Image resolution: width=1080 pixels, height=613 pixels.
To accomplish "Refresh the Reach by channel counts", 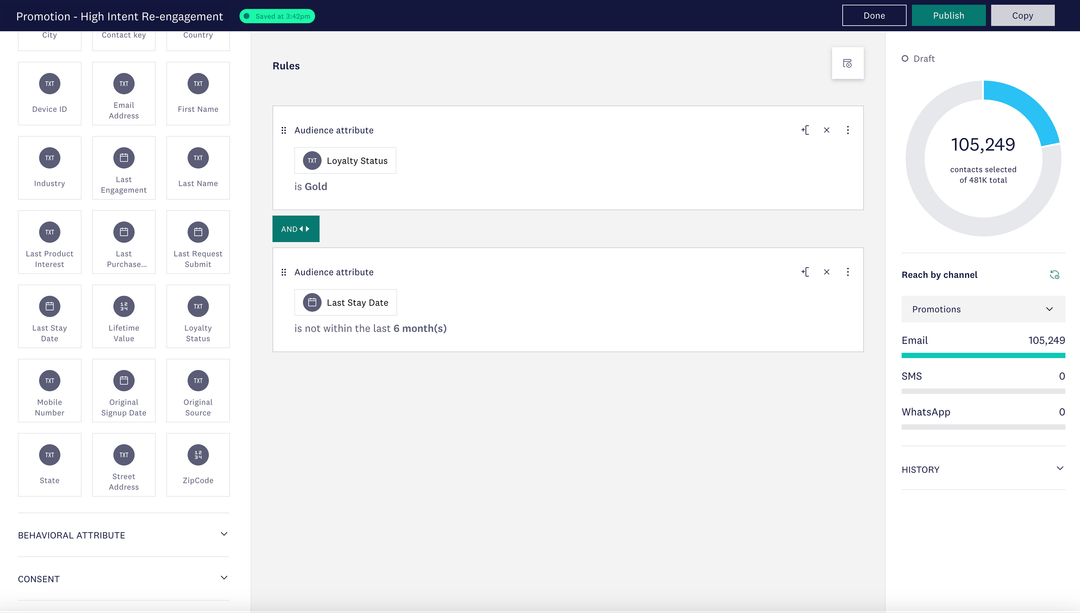I will click(1054, 274).
